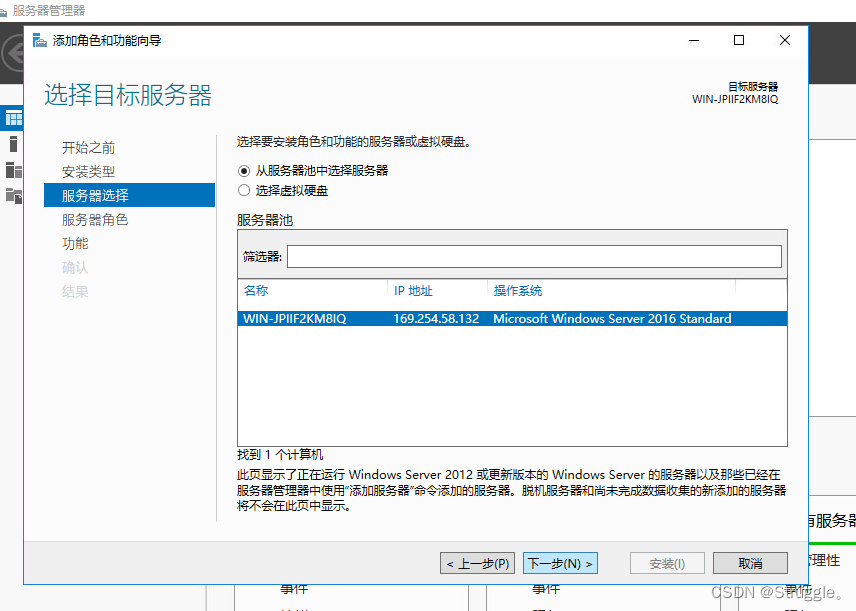856x611 pixels.
Task: Close the 添加角色和功能向导 window
Action: (784, 40)
